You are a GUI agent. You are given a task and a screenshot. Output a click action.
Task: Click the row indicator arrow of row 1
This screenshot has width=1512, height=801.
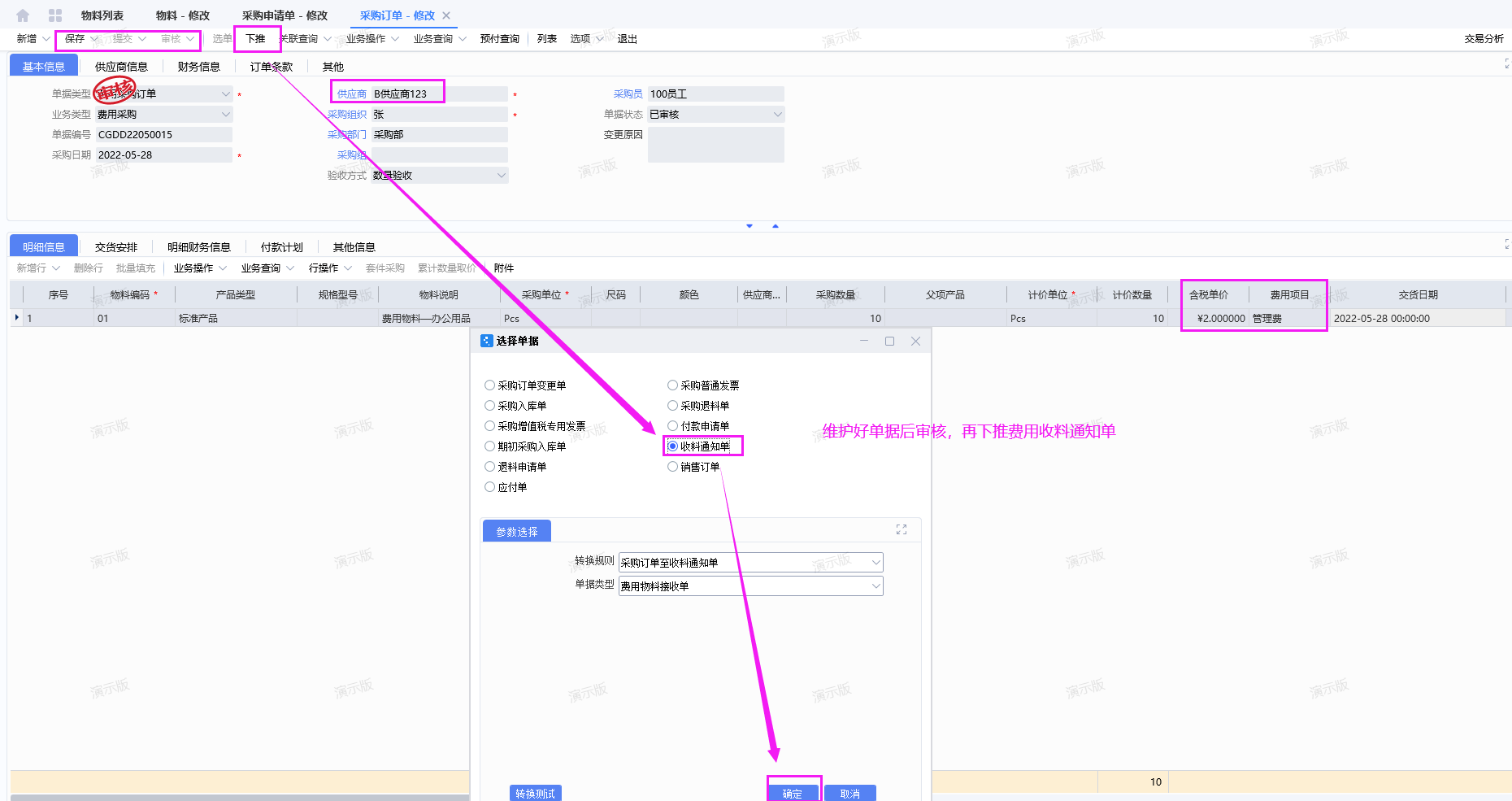[x=17, y=318]
